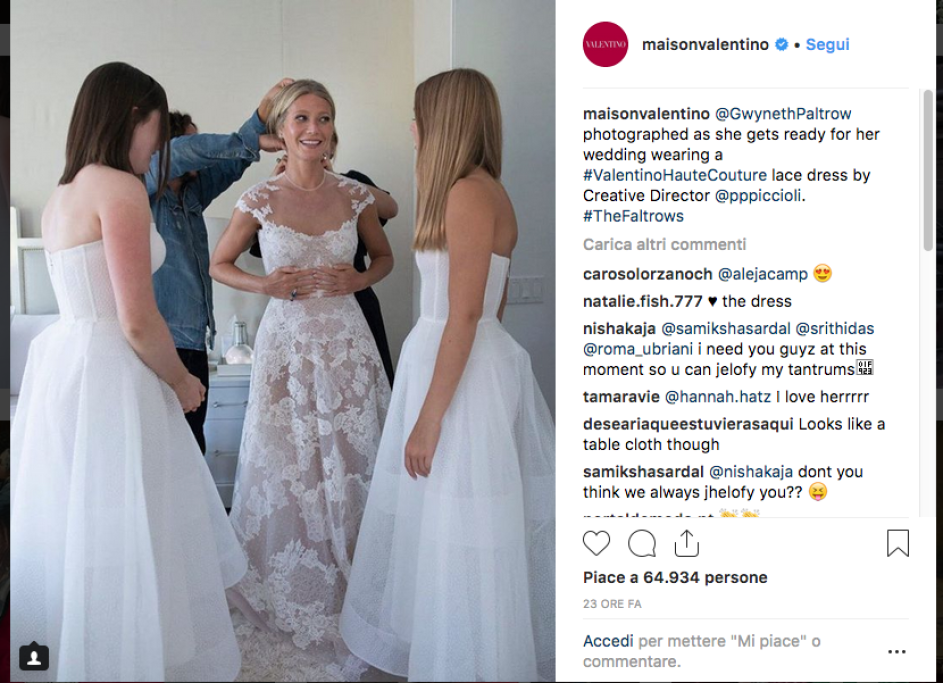Click Accedi to log in

point(608,642)
